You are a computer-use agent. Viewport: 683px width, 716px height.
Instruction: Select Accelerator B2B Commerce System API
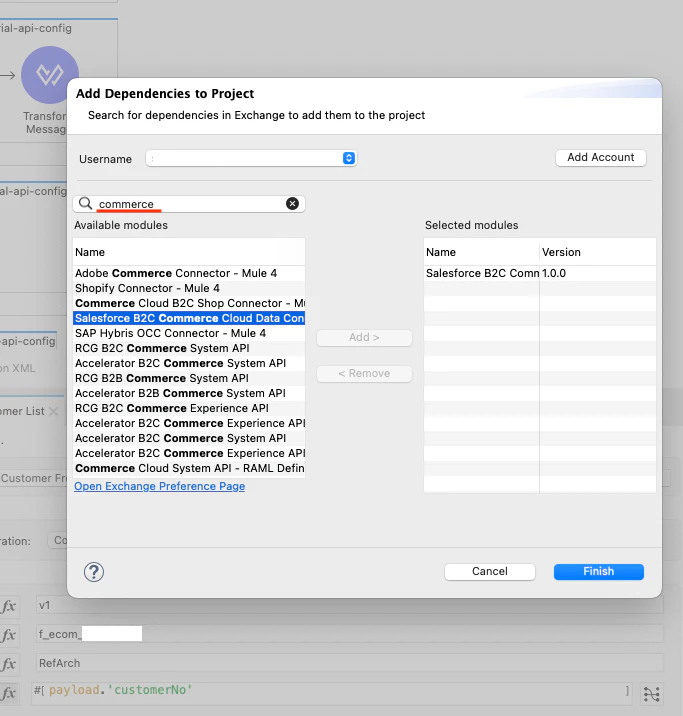coord(189,393)
